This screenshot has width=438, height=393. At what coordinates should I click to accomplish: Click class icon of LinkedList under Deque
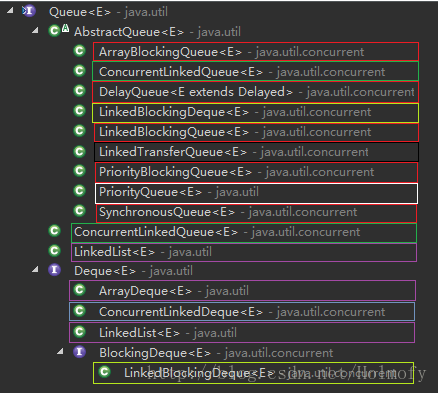tap(79, 332)
